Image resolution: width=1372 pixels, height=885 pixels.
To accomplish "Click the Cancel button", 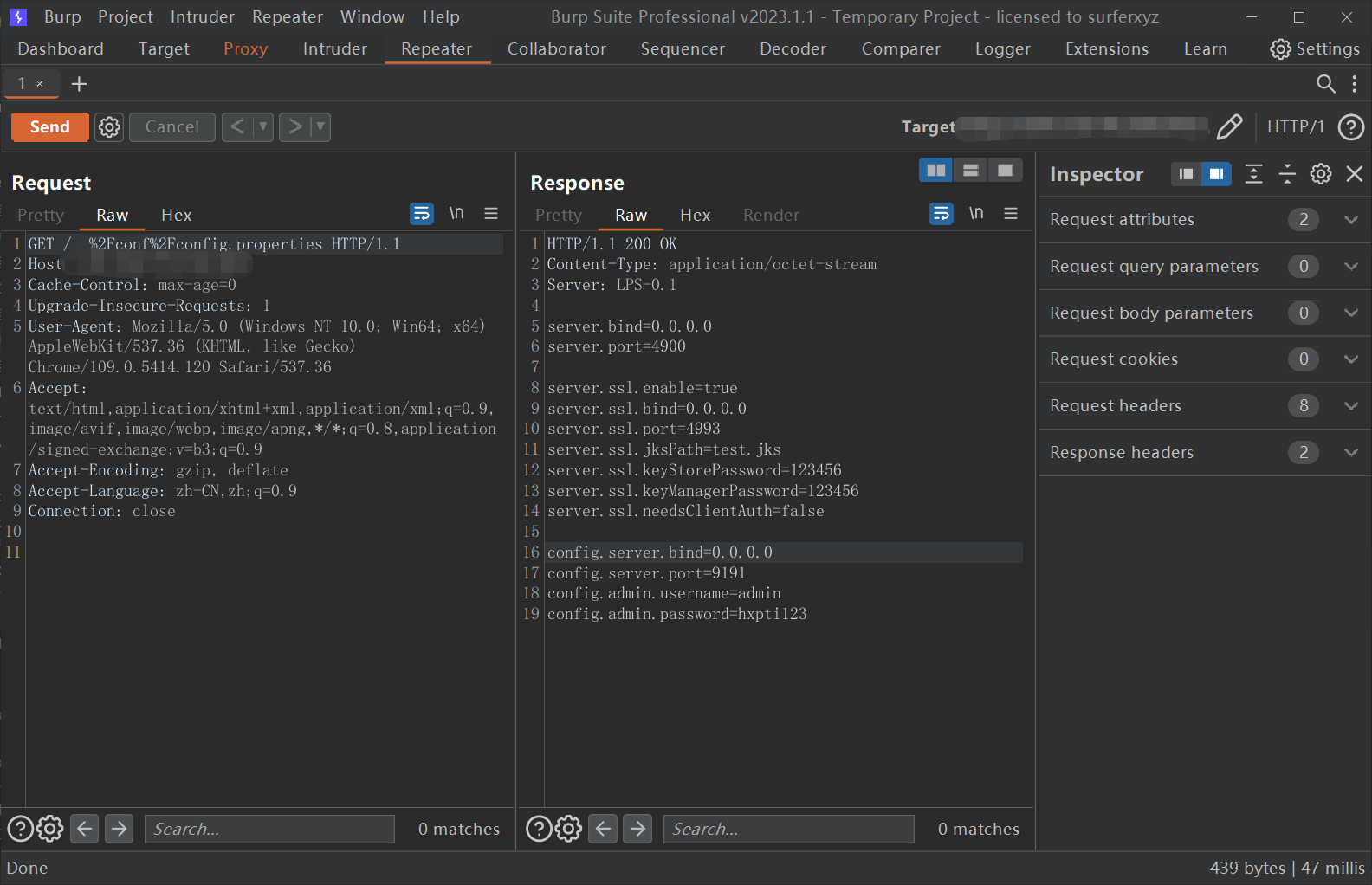I will [x=172, y=127].
